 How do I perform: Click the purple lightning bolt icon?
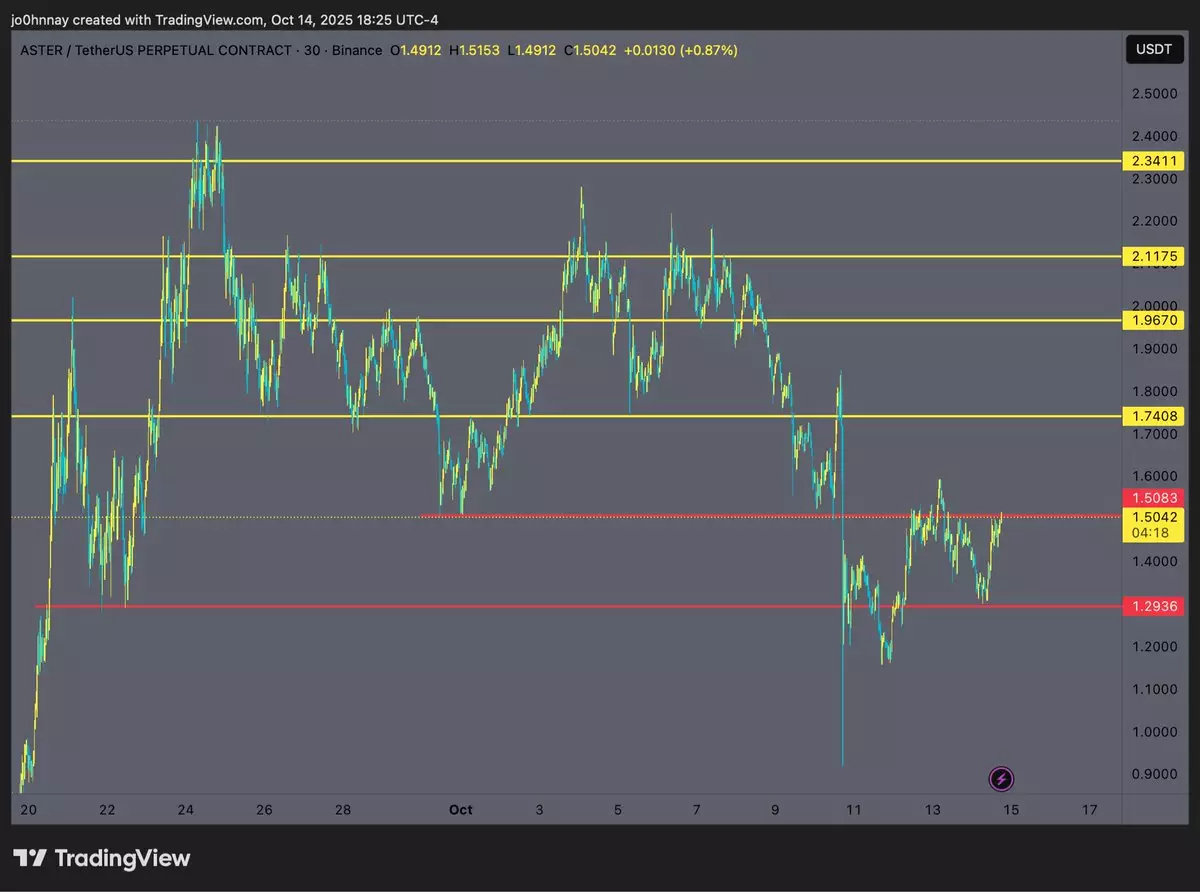point(1002,779)
